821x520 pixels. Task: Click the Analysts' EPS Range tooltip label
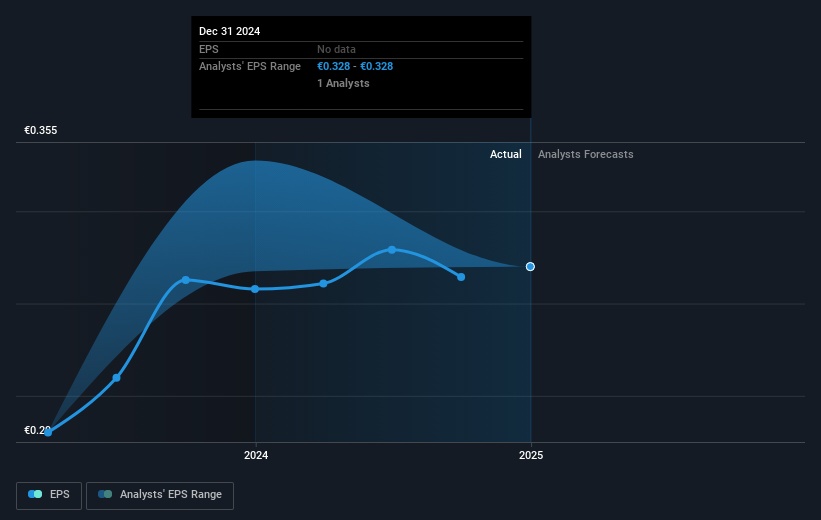click(x=250, y=66)
